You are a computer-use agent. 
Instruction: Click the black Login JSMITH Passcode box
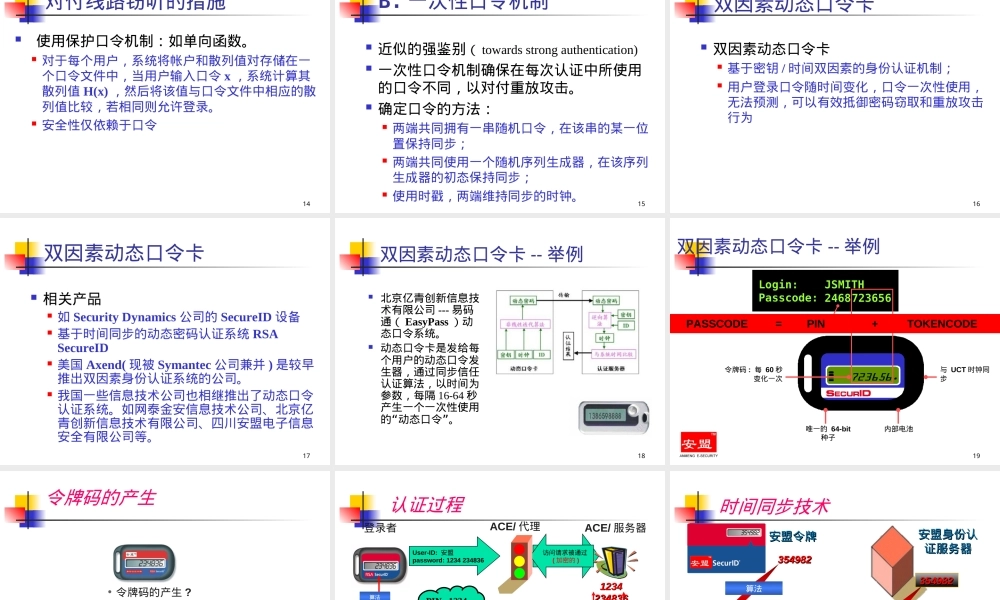[x=825, y=291]
